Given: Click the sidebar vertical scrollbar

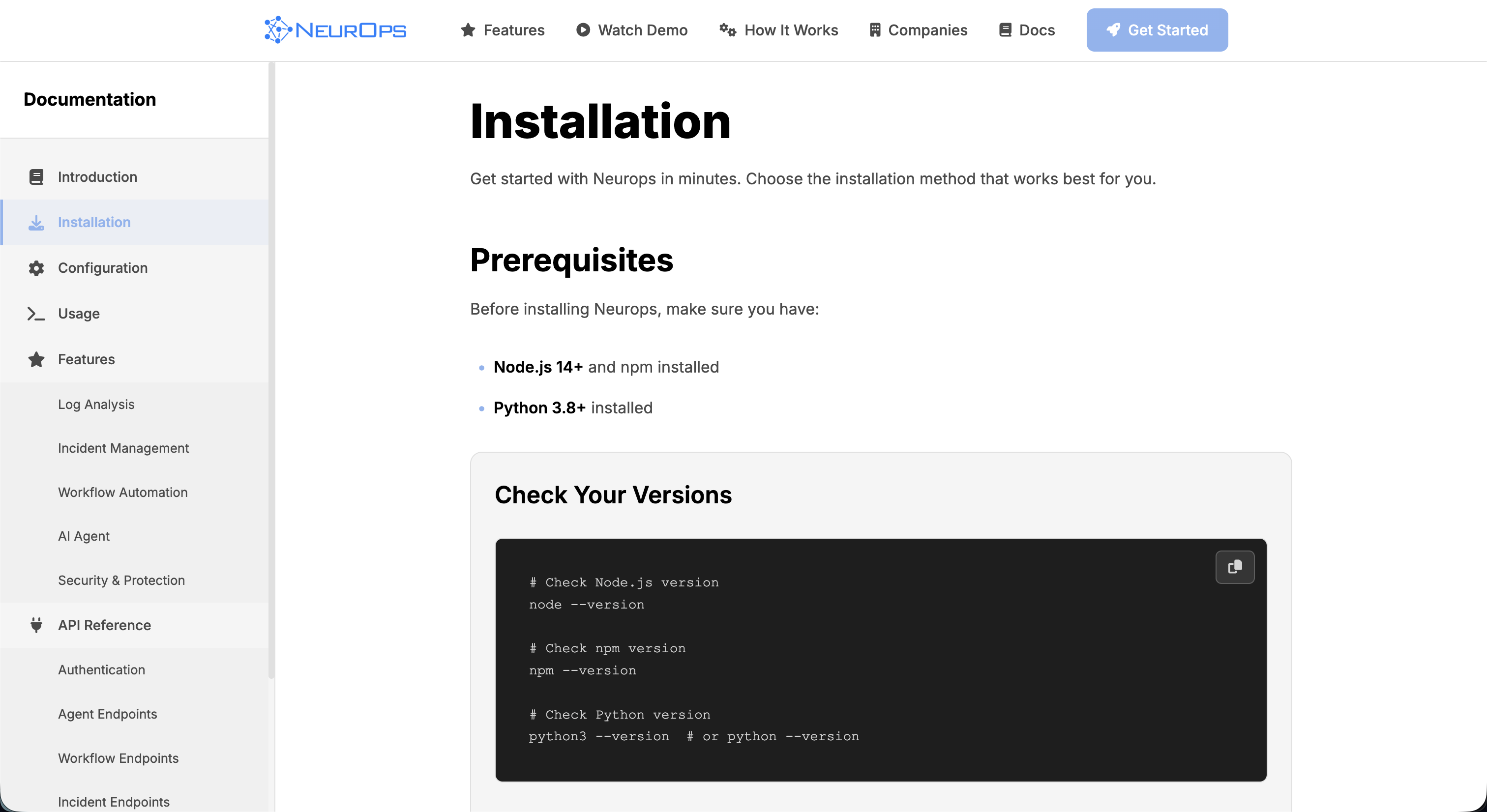Looking at the screenshot, I should click(271, 369).
